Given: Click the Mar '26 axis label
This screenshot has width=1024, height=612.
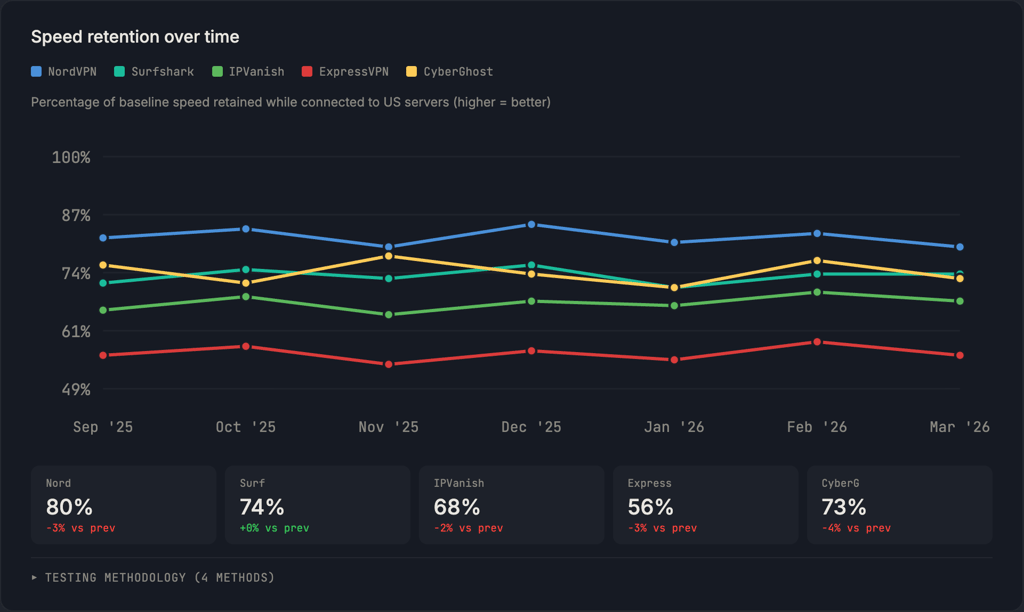Looking at the screenshot, I should [959, 427].
